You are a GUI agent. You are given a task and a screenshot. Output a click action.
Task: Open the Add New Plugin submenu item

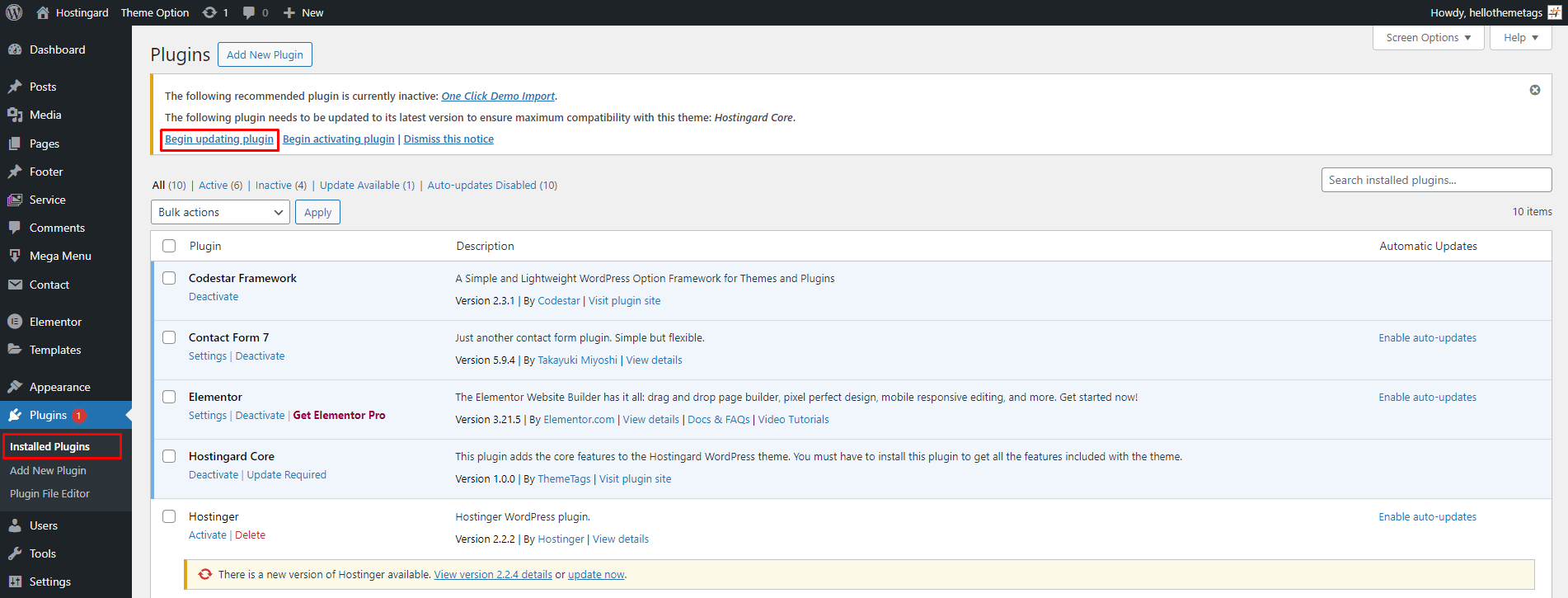pos(48,470)
